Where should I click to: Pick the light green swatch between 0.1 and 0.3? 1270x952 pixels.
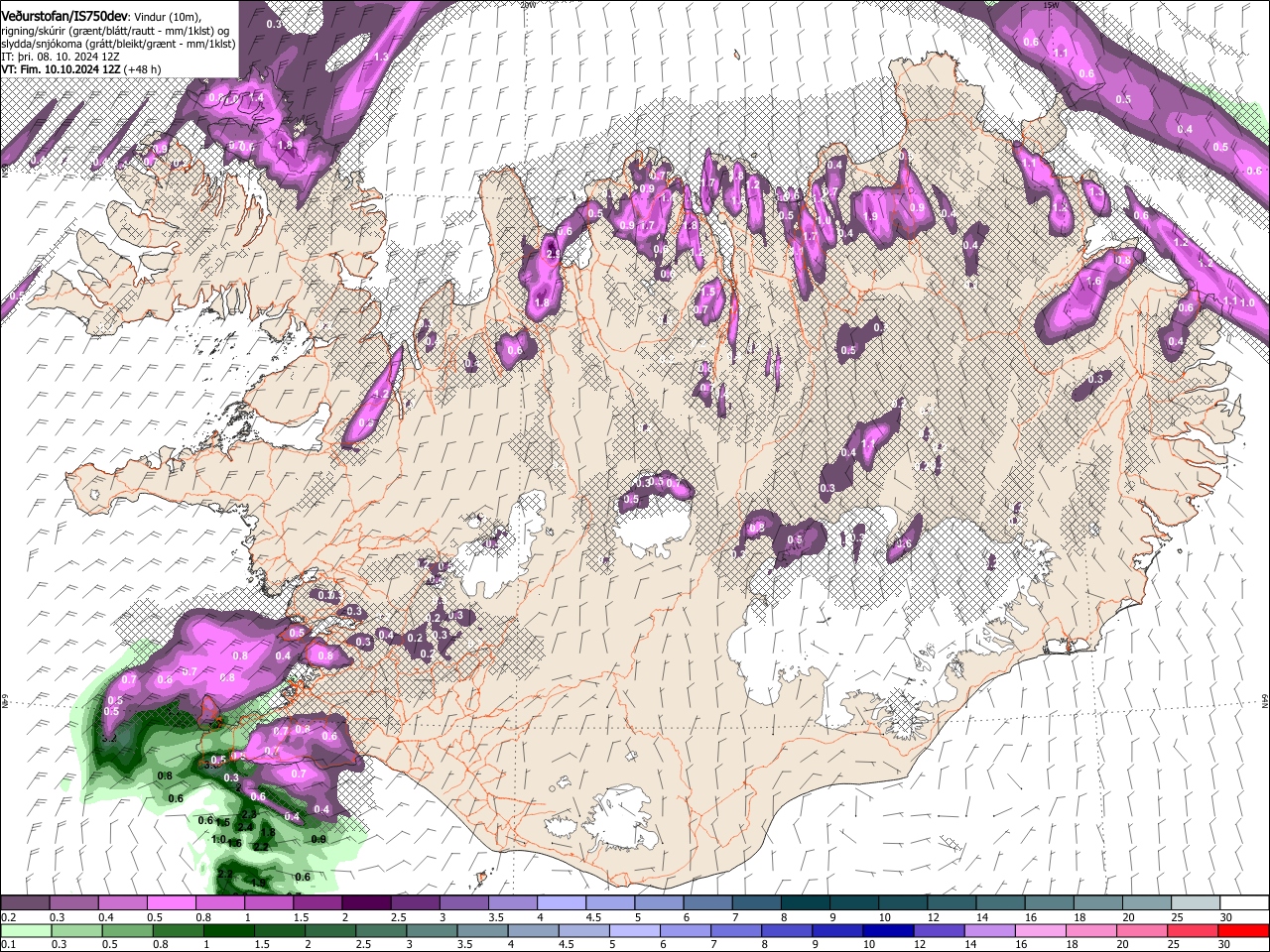26,931
